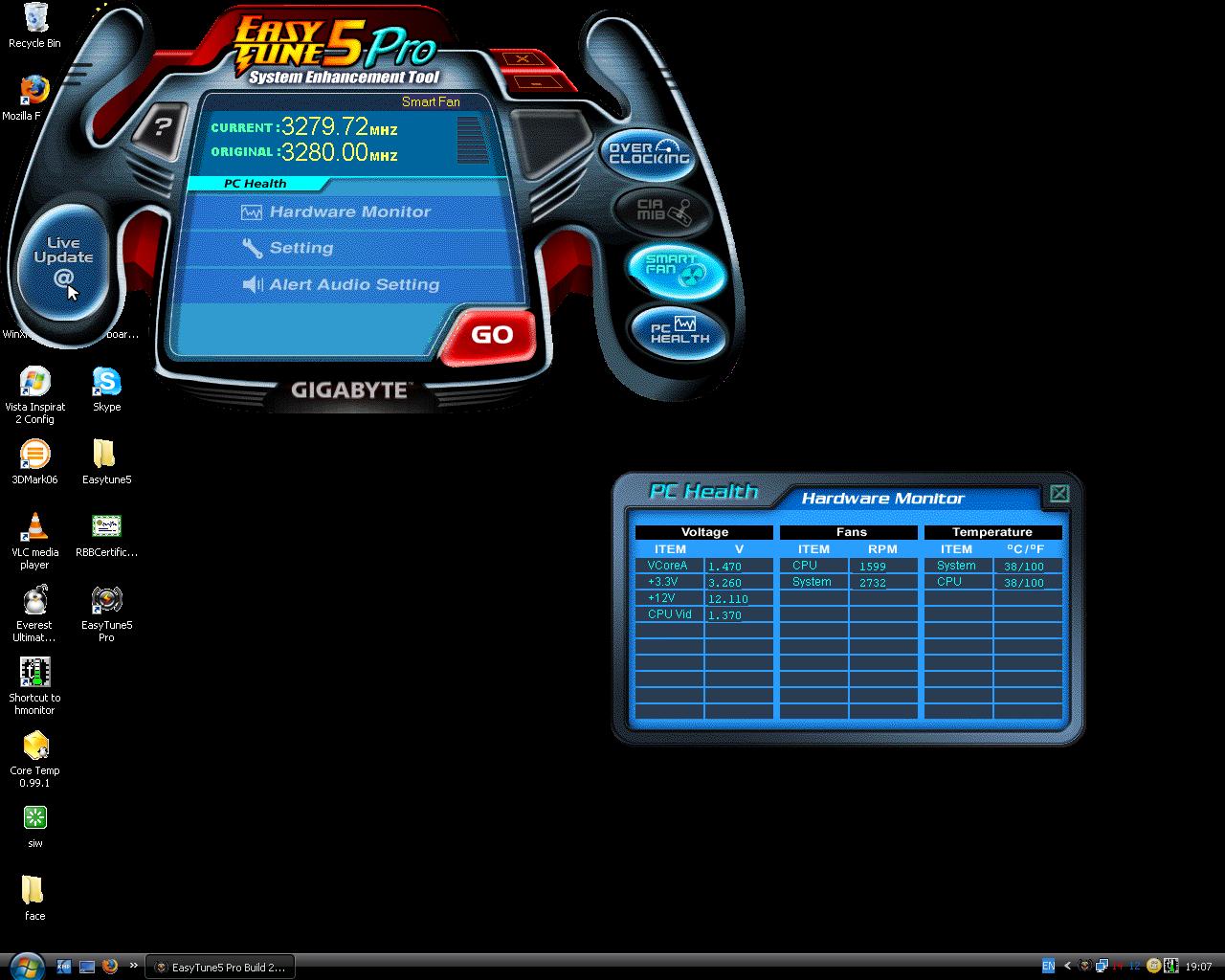1225x980 pixels.
Task: Close the Hardware Monitor panel
Action: click(1058, 493)
